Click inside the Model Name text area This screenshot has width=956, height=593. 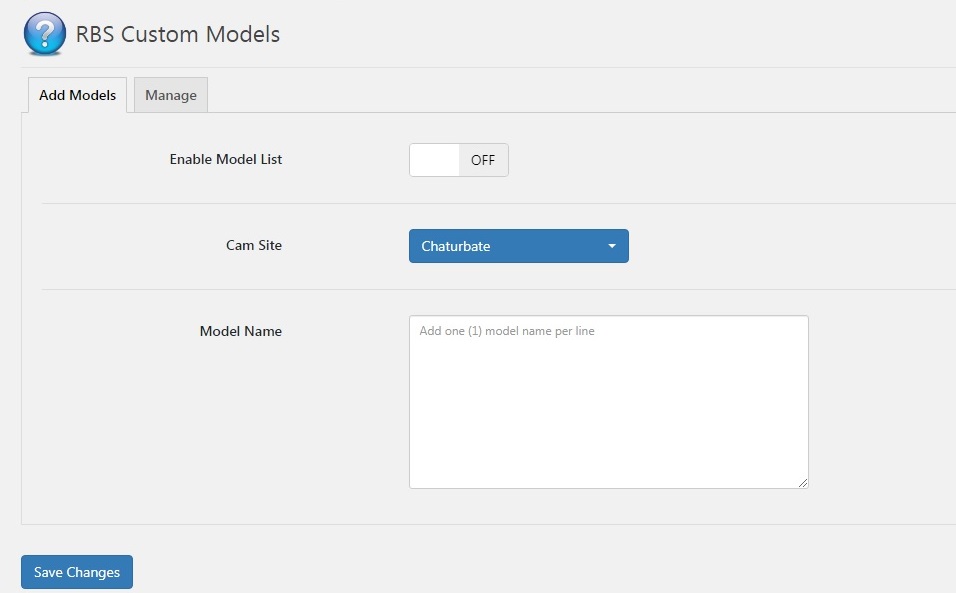click(x=608, y=402)
